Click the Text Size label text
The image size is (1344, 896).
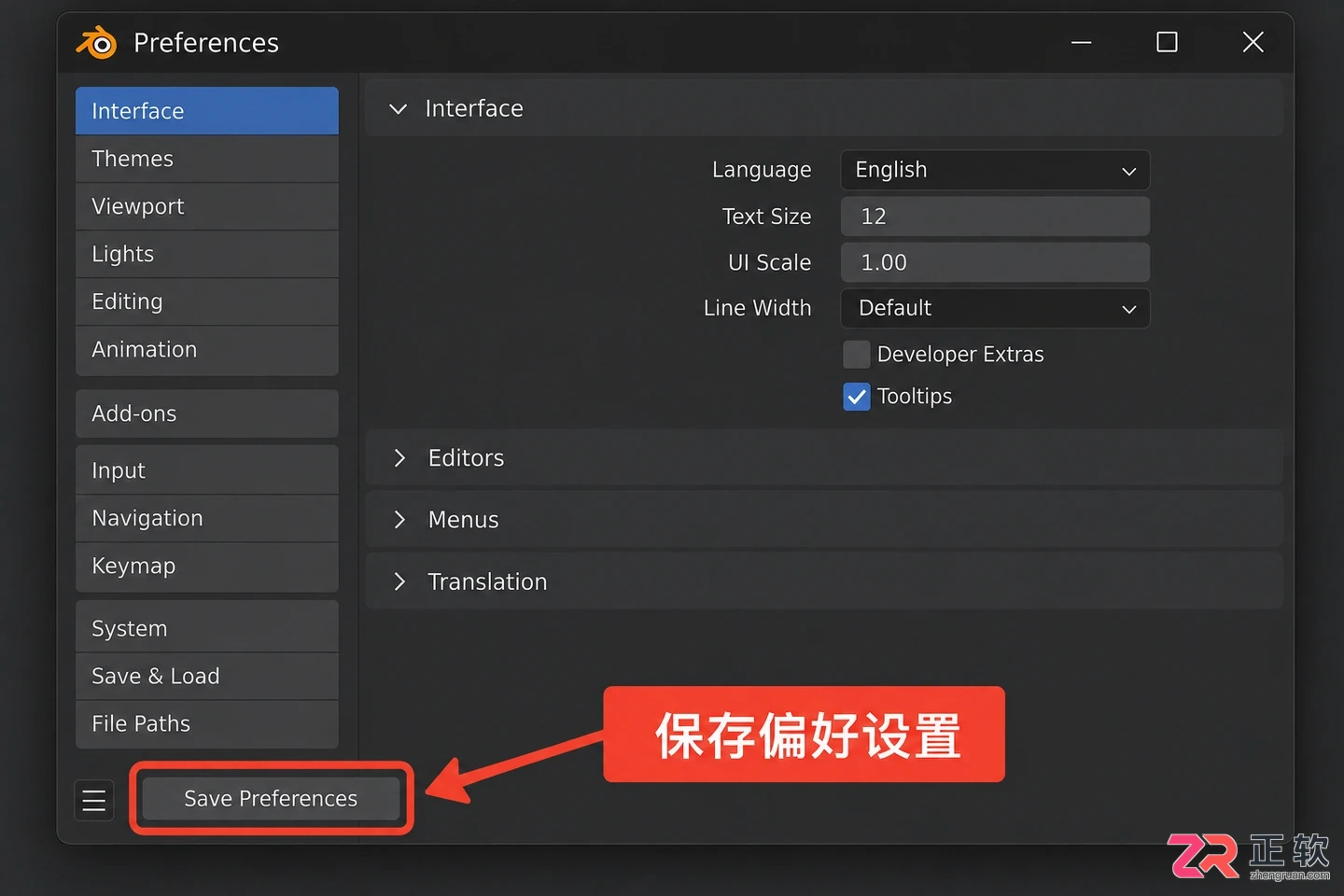tap(766, 217)
